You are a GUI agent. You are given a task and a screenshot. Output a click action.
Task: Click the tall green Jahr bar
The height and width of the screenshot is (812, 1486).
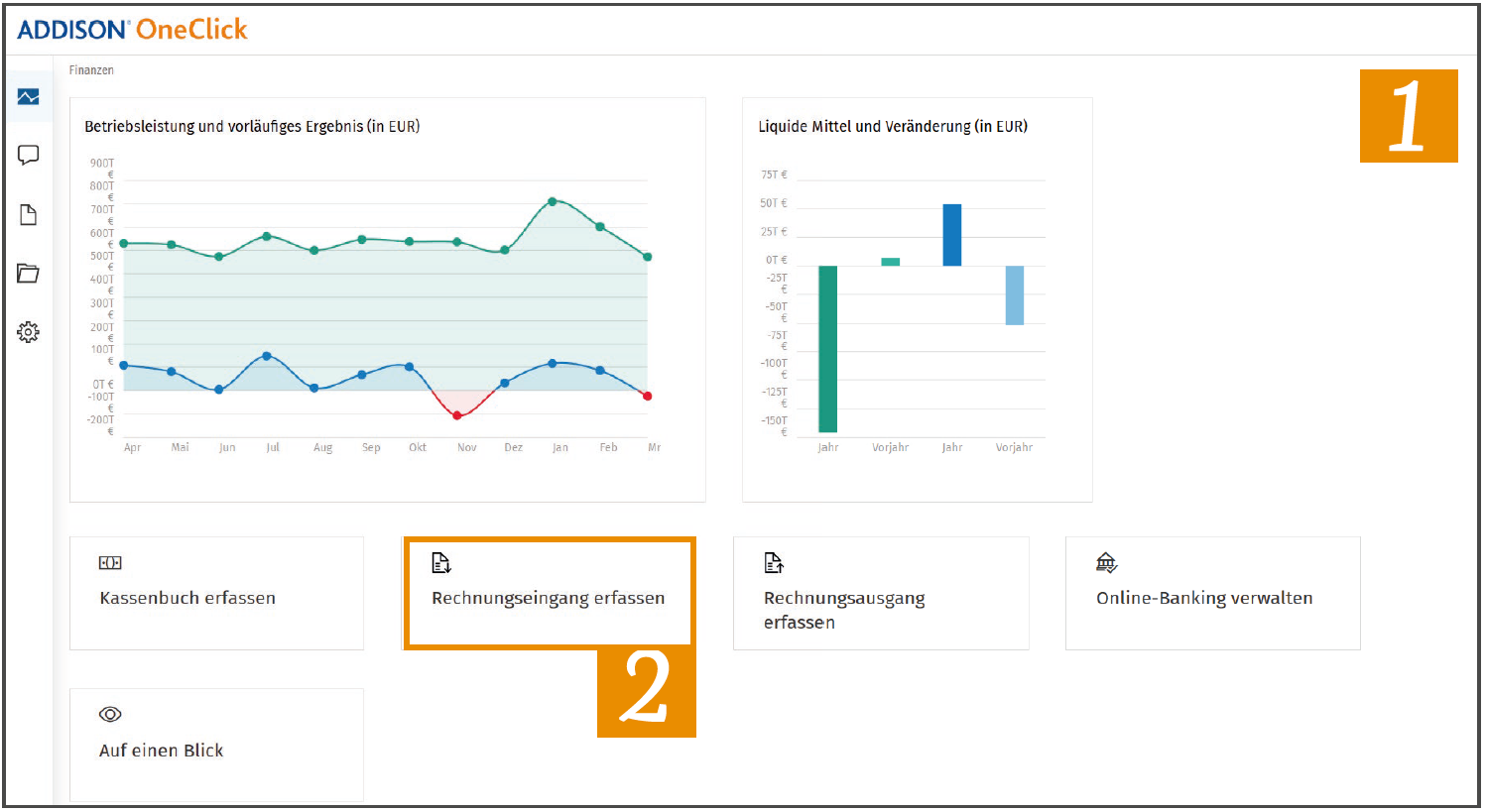(x=828, y=349)
